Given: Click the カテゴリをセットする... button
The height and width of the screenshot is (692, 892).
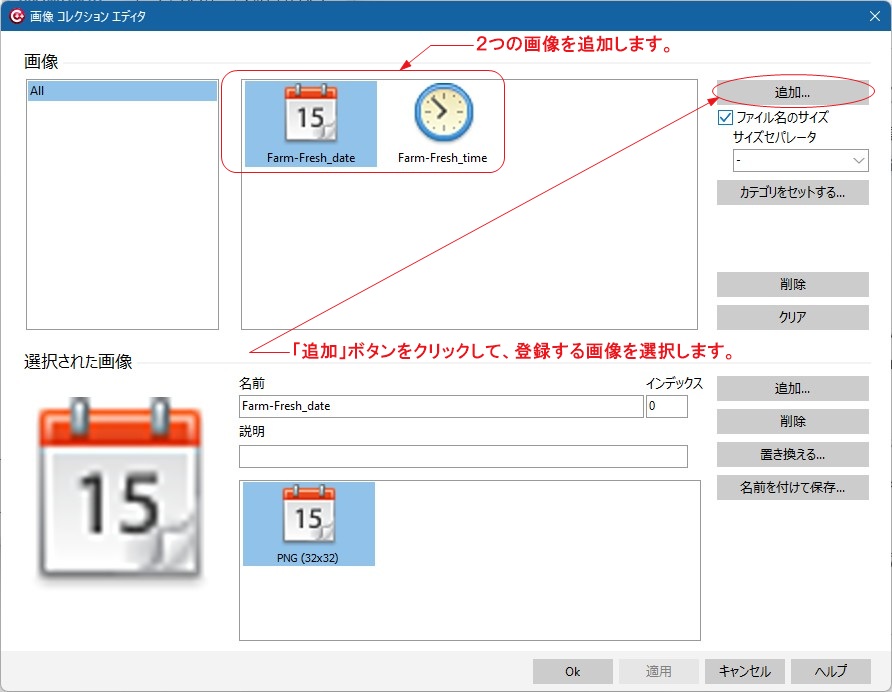Looking at the screenshot, I should click(792, 192).
